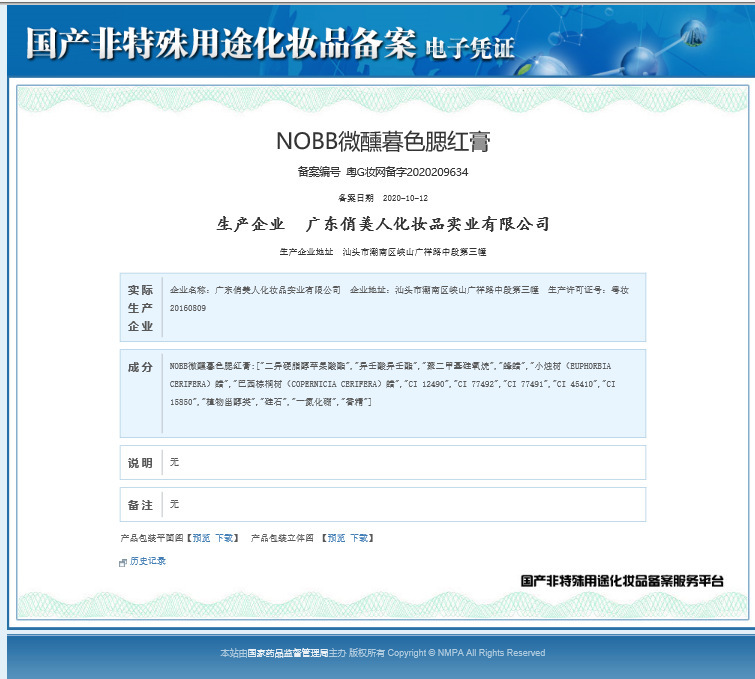Screen dimensions: 755x679
Task: Click the 备案服务平台 logo text at bottom right
Action: click(621, 581)
